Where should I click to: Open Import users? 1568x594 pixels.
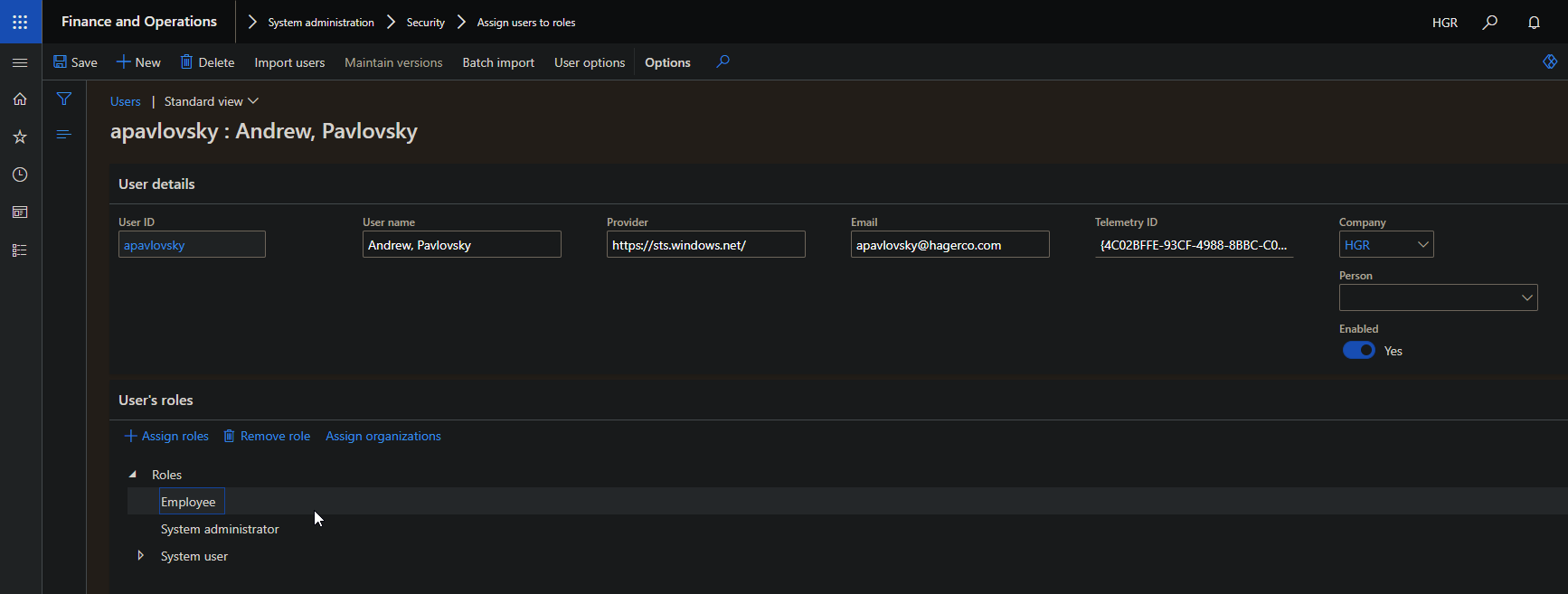coord(289,62)
